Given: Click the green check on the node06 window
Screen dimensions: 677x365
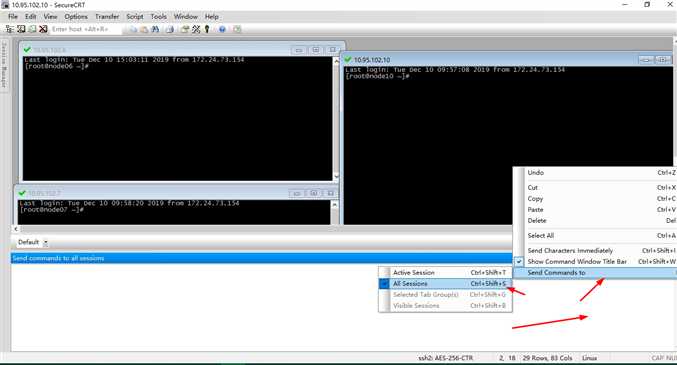Looking at the screenshot, I should [27, 50].
